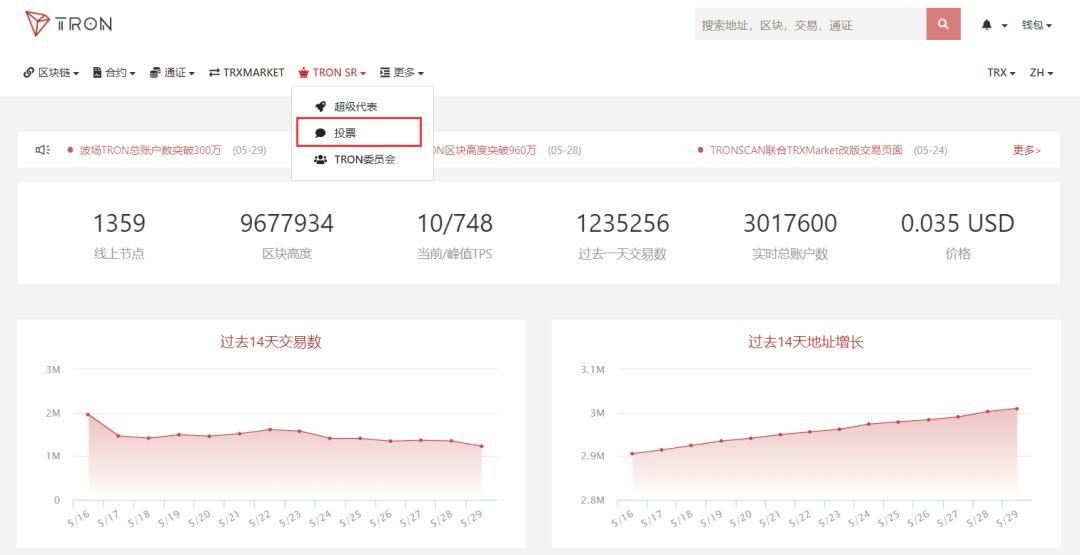Click the 9677934 区块高度 statistic
Viewport: 1080px width, 555px height.
287,234
